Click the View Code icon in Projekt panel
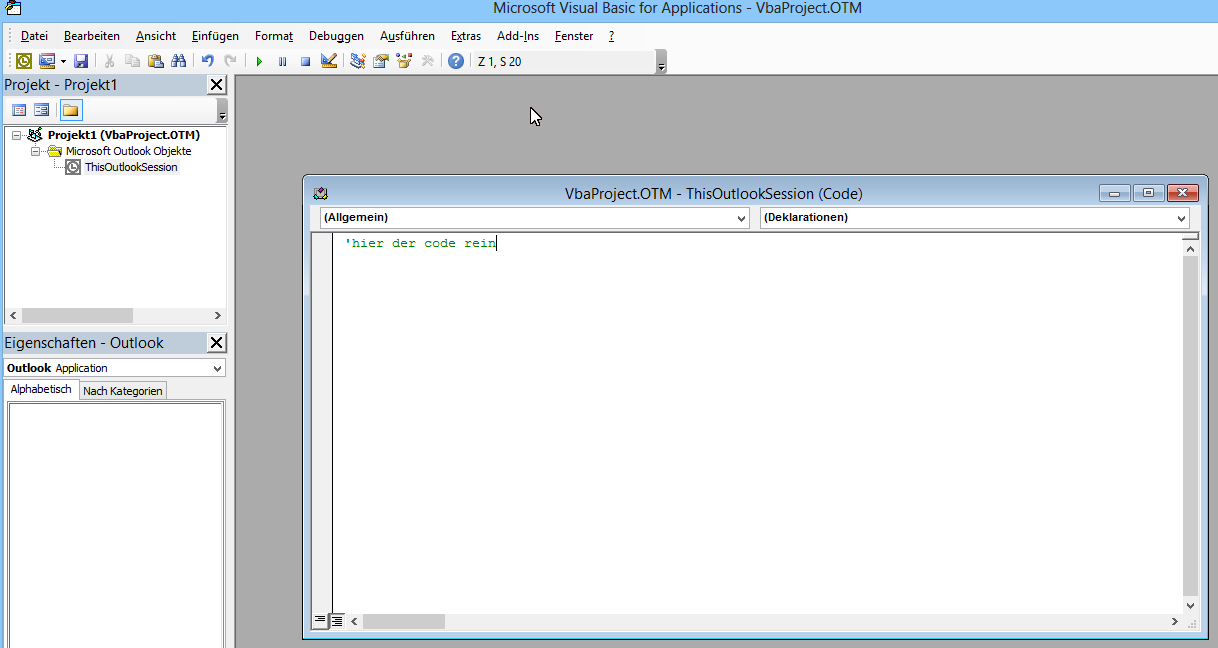The width and height of the screenshot is (1218, 648). pos(19,110)
